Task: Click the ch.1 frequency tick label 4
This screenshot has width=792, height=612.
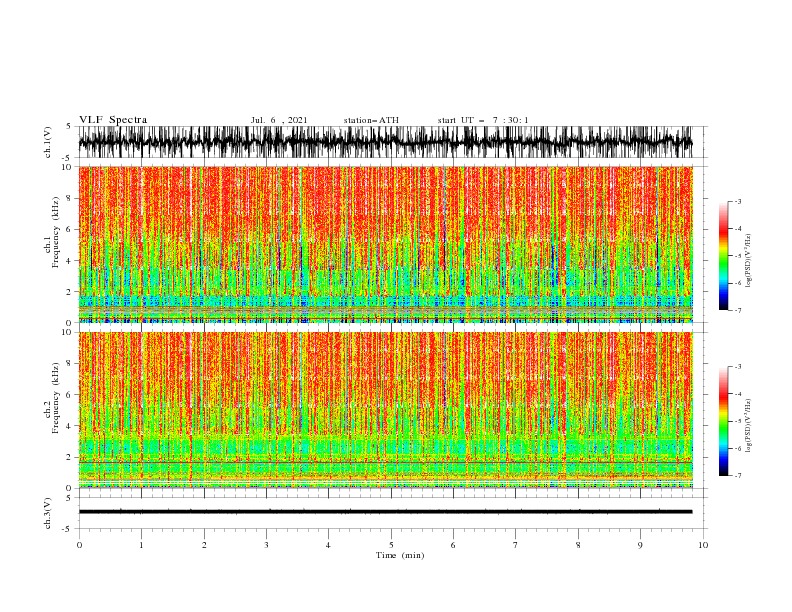Action: pyautogui.click(x=69, y=261)
